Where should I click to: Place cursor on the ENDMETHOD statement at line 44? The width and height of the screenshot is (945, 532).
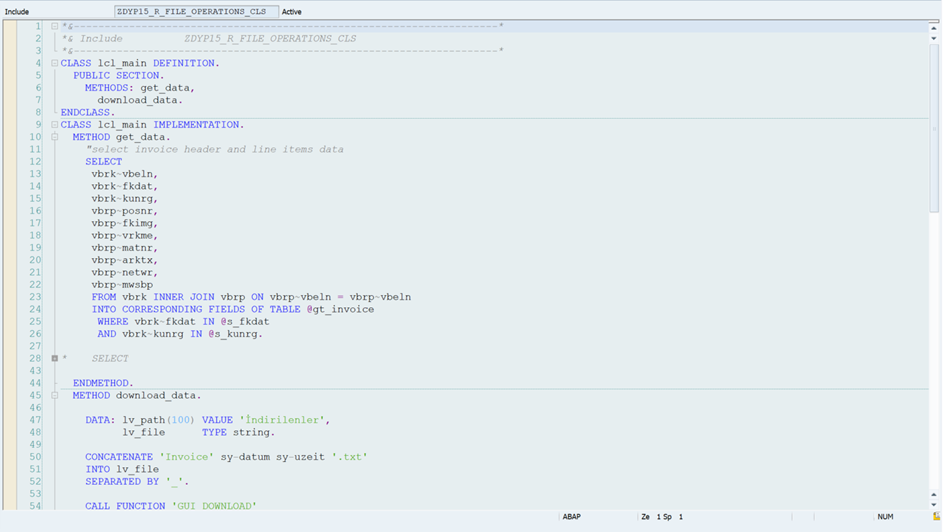(103, 383)
